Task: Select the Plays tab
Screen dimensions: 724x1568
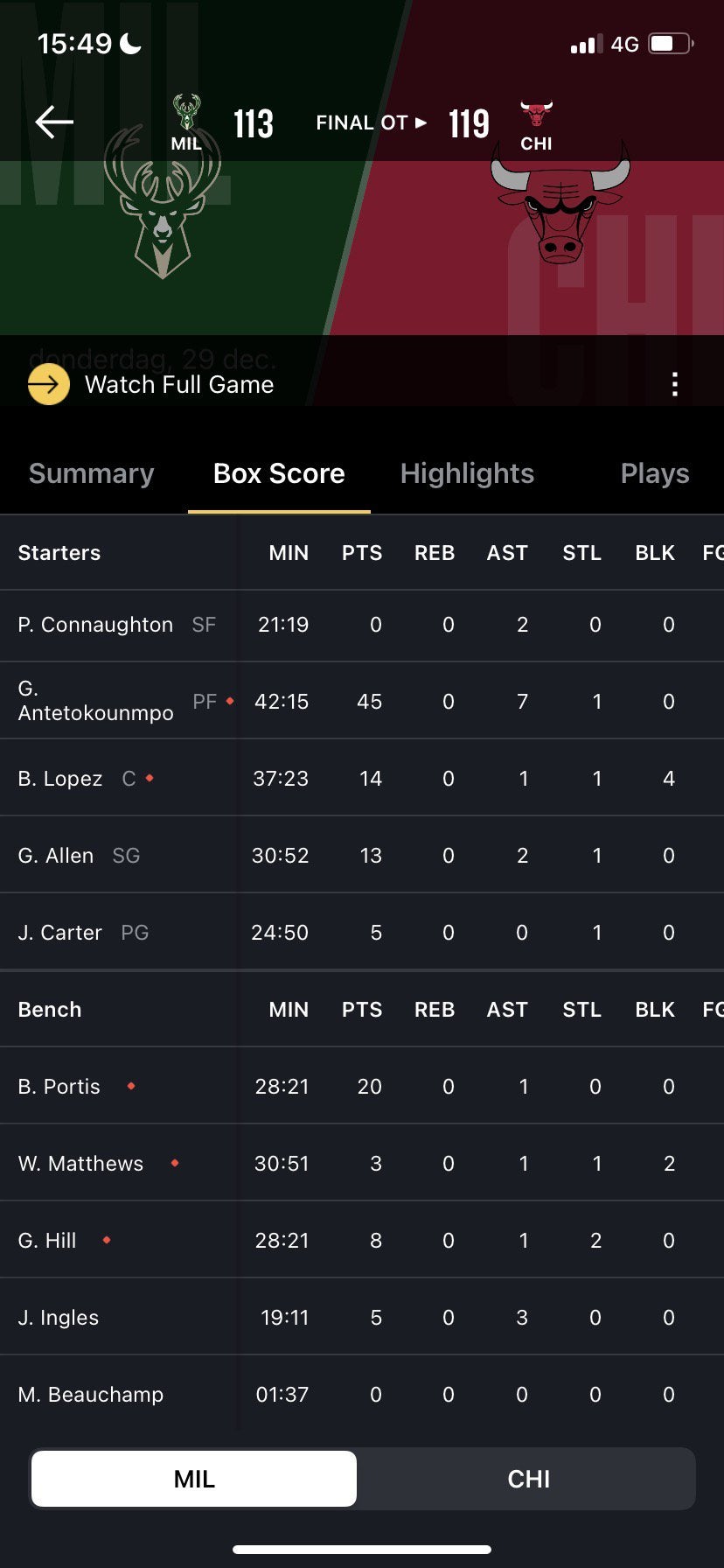Action: tap(654, 473)
